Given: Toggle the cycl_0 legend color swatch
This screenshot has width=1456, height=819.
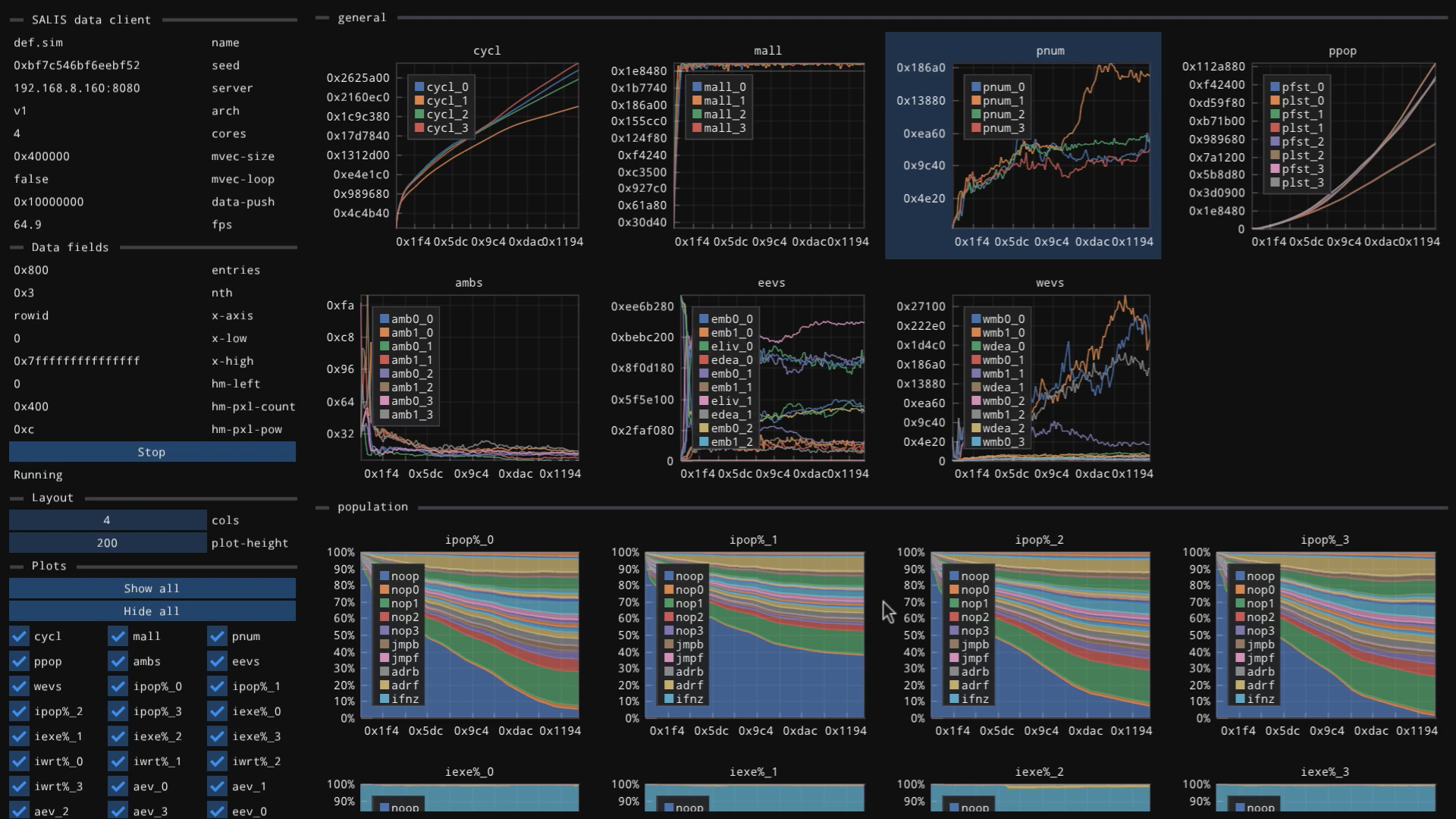Looking at the screenshot, I should tap(419, 87).
